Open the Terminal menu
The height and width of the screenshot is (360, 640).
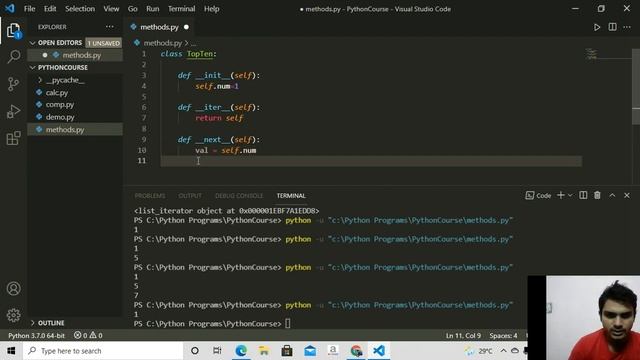click(181, 9)
